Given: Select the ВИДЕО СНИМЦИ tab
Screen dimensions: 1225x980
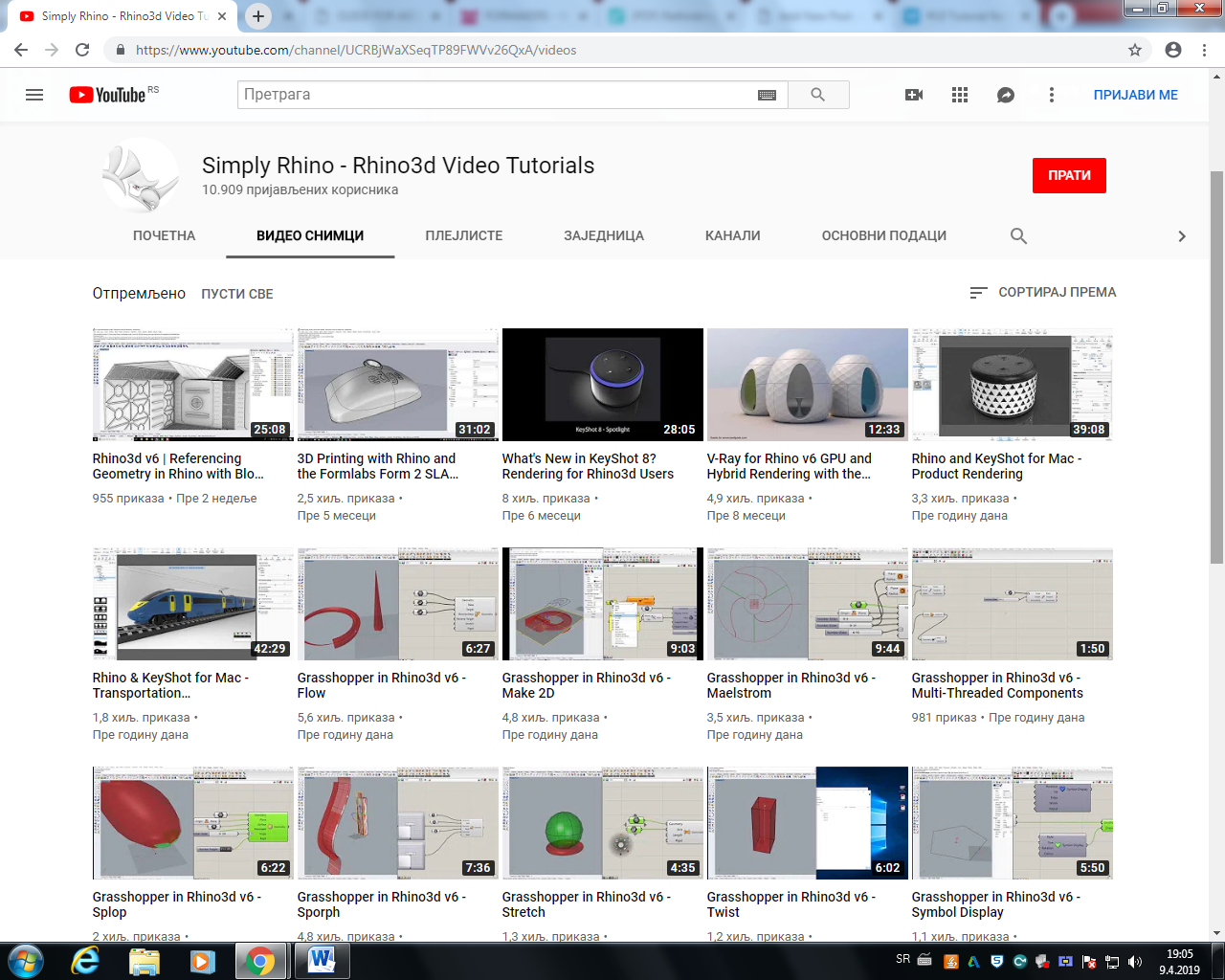Looking at the screenshot, I should point(310,235).
